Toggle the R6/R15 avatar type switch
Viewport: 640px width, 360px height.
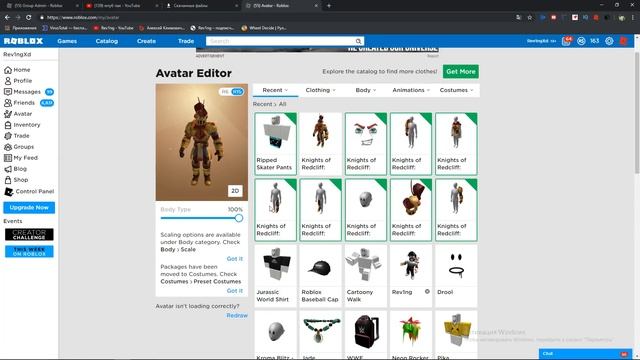(x=232, y=91)
